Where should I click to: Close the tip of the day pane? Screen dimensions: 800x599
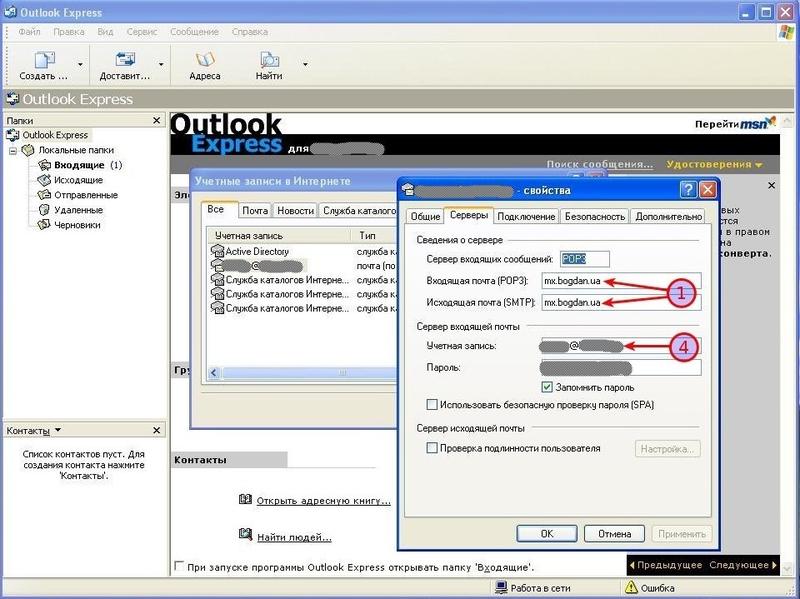click(771, 186)
